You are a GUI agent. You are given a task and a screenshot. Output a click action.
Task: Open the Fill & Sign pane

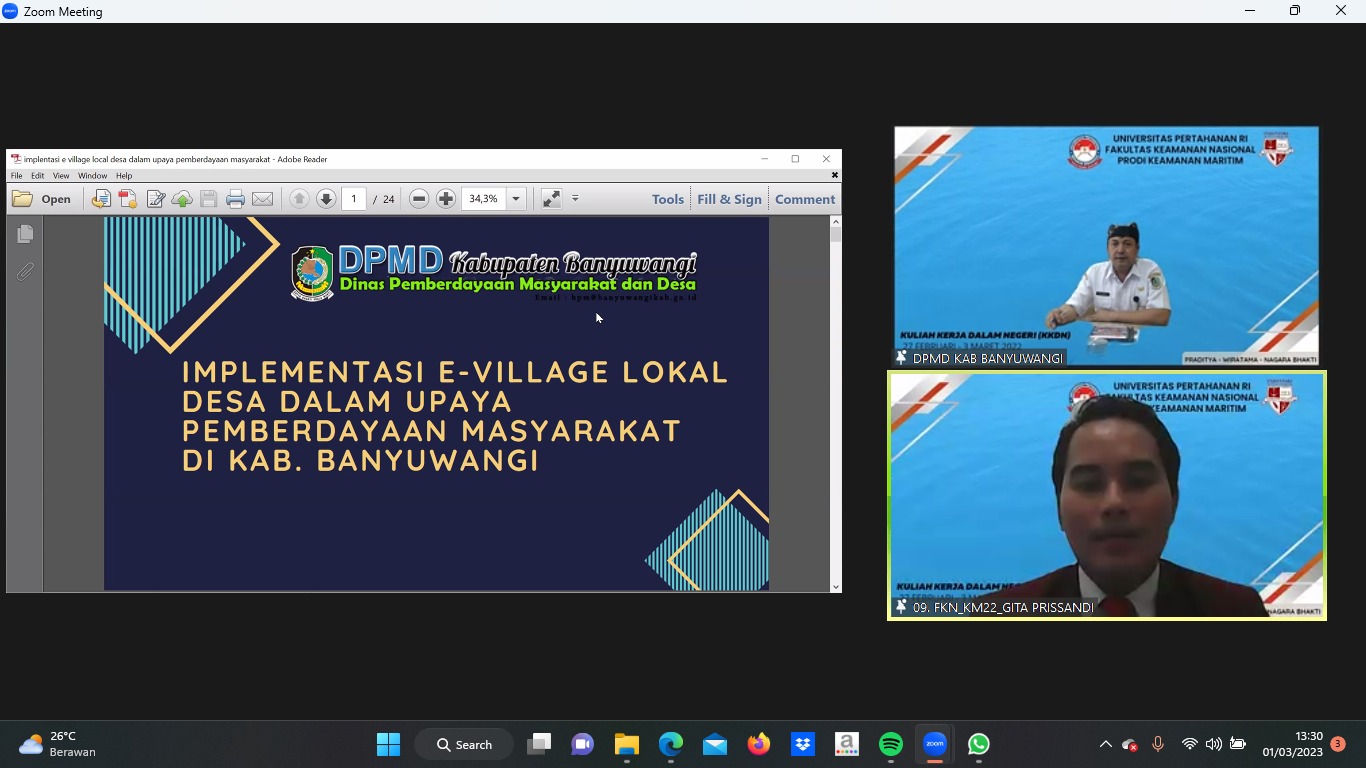click(729, 199)
